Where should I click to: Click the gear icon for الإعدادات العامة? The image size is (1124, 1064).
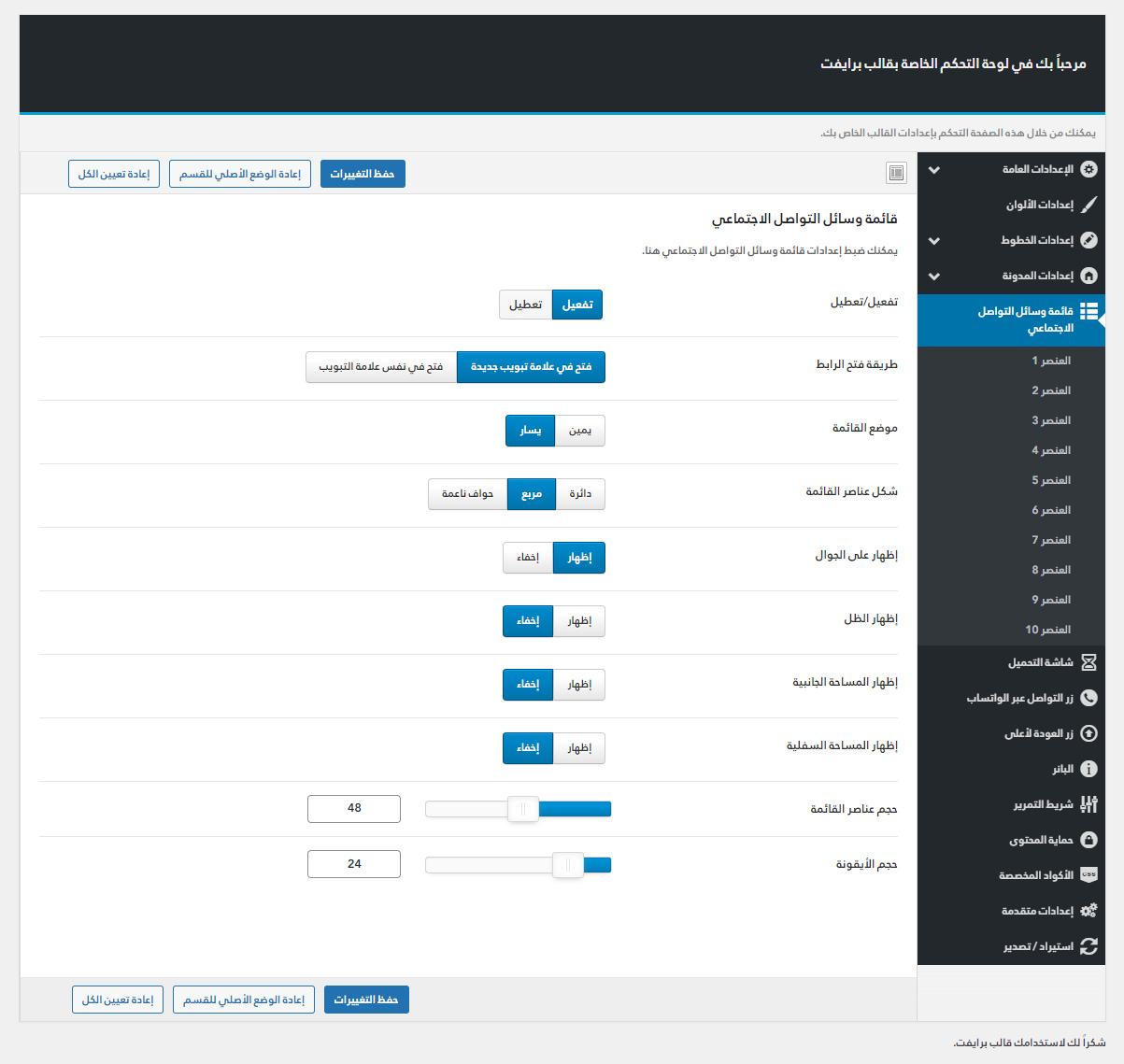click(x=1088, y=169)
